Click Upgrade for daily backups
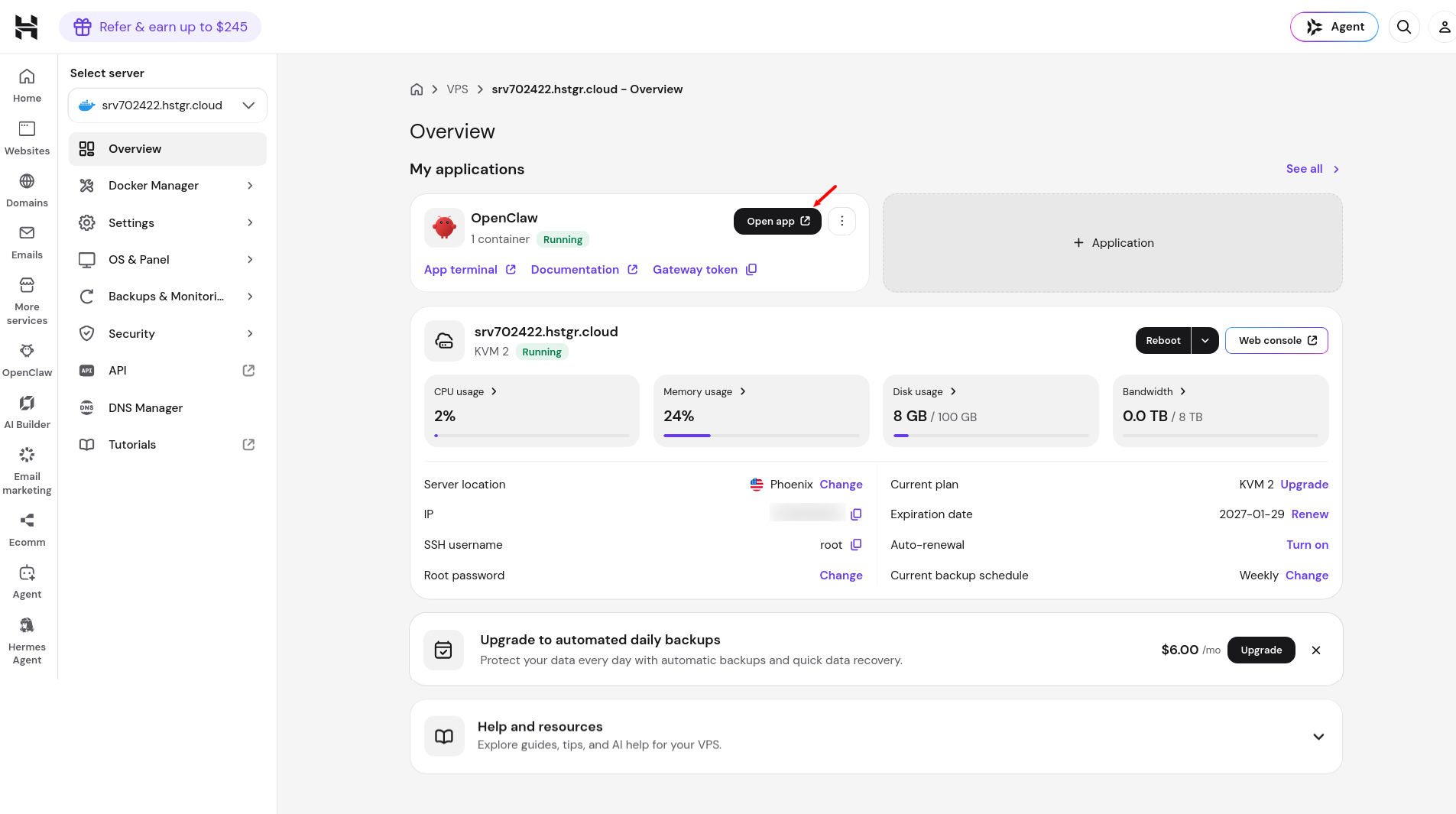 pyautogui.click(x=1261, y=650)
